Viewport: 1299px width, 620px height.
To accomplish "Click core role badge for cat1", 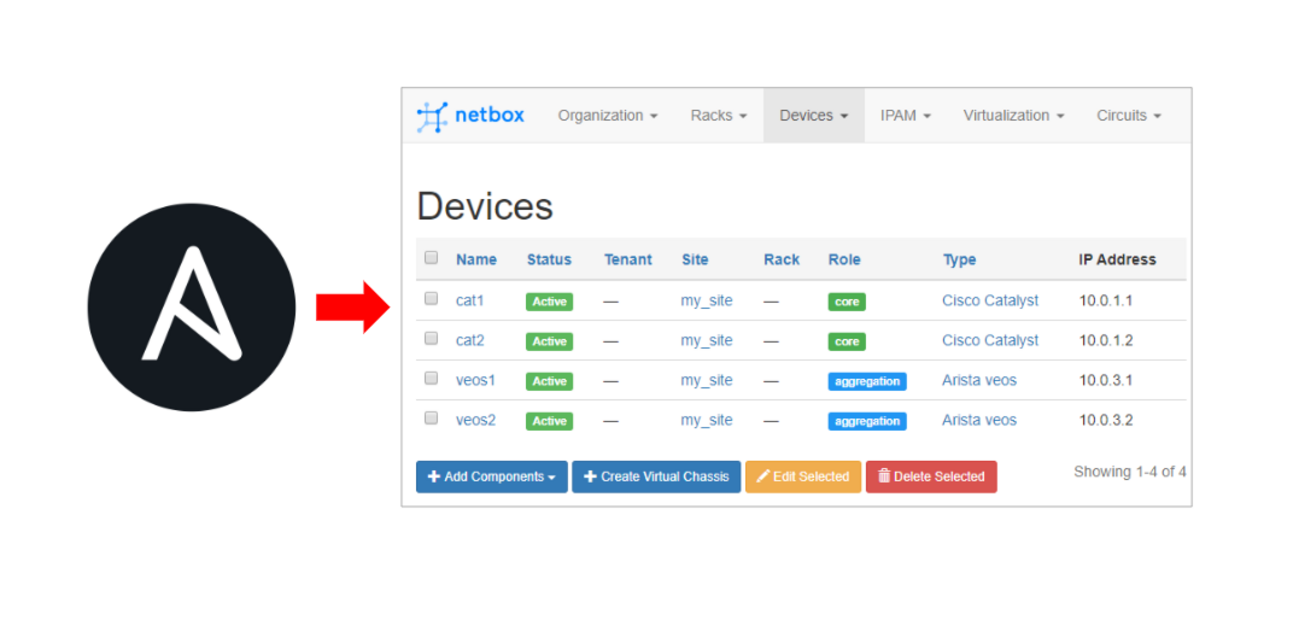I will pyautogui.click(x=847, y=302).
